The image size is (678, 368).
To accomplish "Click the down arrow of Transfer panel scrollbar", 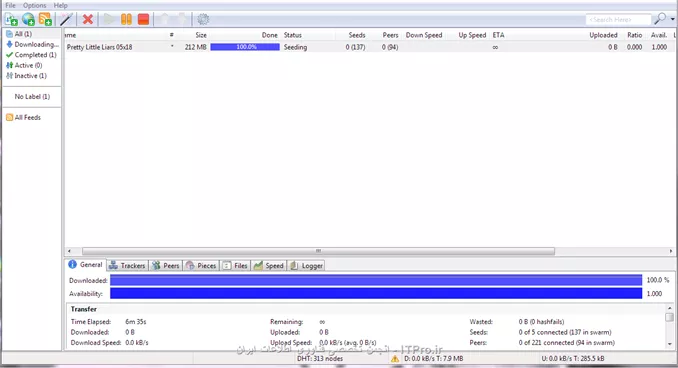I will click(670, 344).
